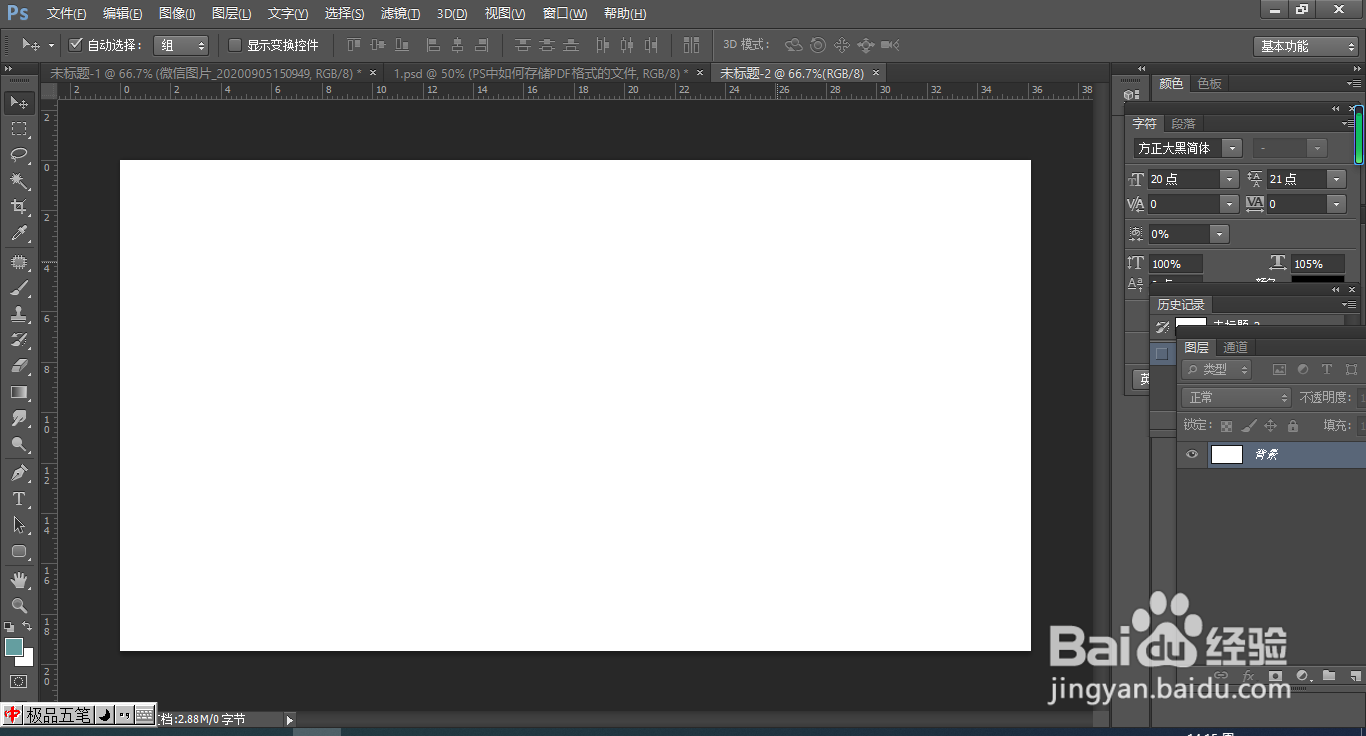Toggle lock transparent pixels
The width and height of the screenshot is (1366, 736).
pos(1226,426)
